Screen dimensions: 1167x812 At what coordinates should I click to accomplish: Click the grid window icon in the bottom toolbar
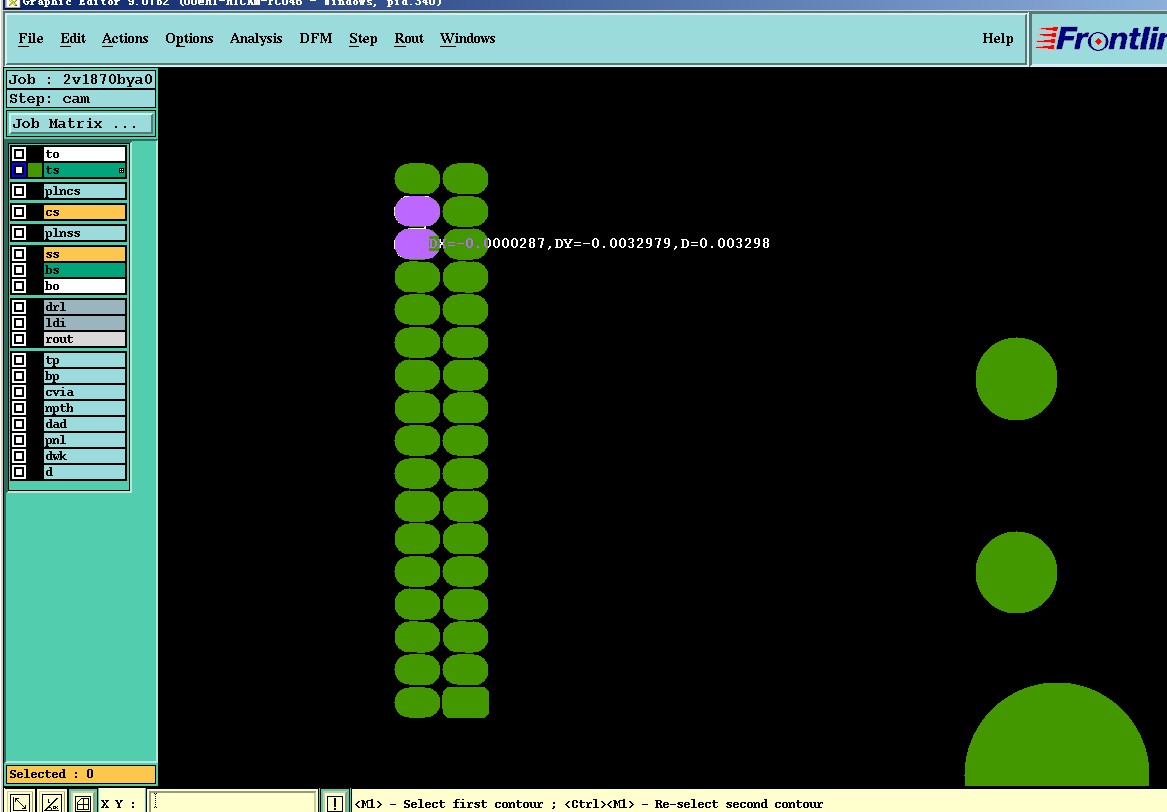(x=83, y=803)
